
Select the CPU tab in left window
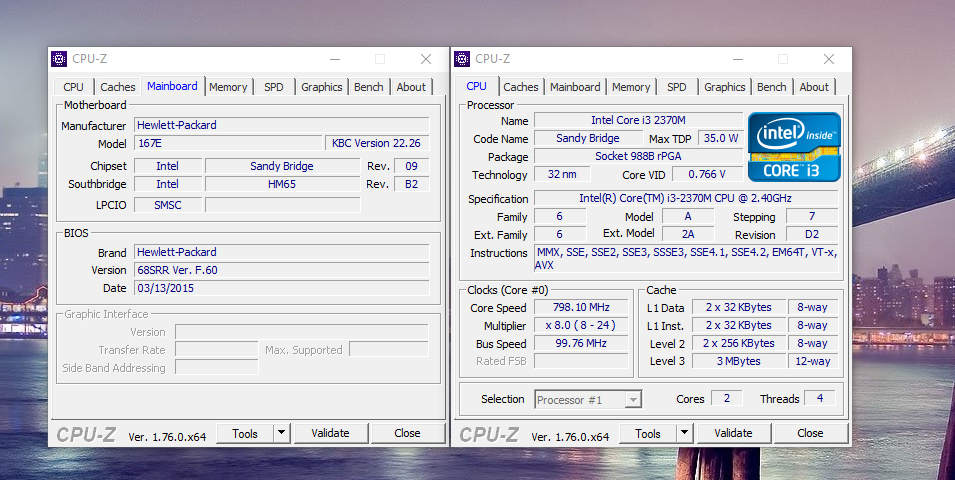point(74,87)
